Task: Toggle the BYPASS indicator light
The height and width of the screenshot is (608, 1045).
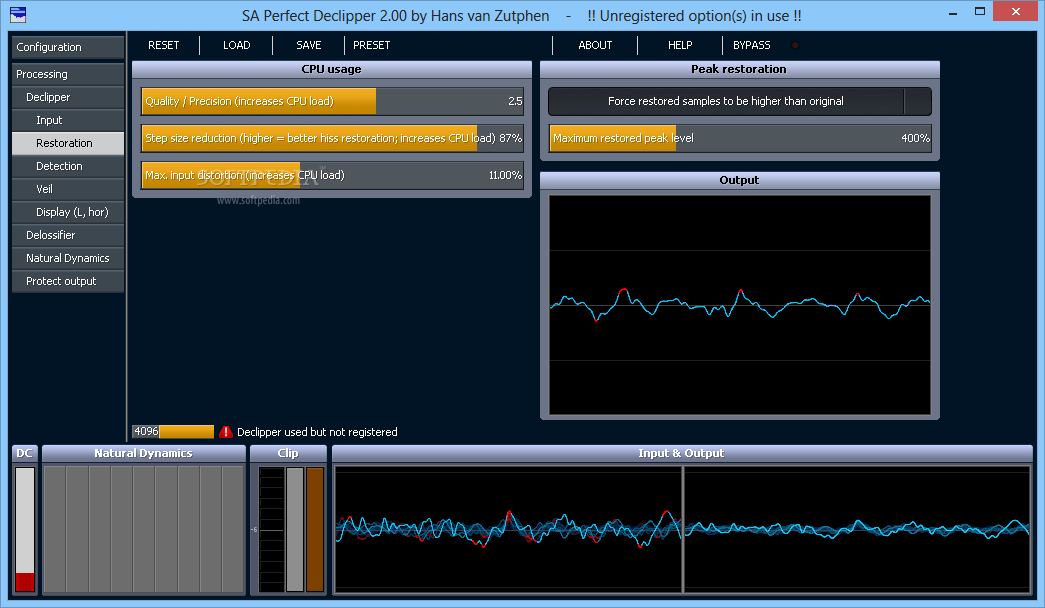Action: (794, 45)
